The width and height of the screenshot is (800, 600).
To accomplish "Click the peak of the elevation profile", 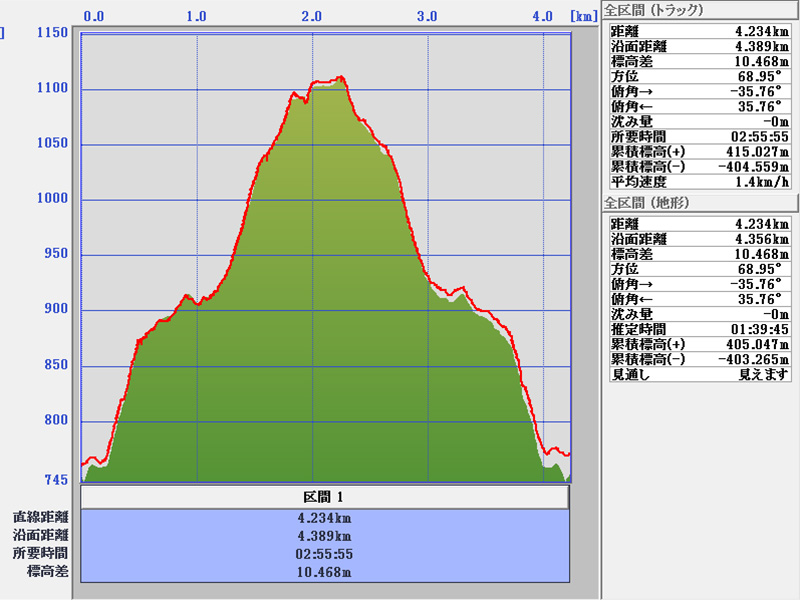I will coord(341,77).
